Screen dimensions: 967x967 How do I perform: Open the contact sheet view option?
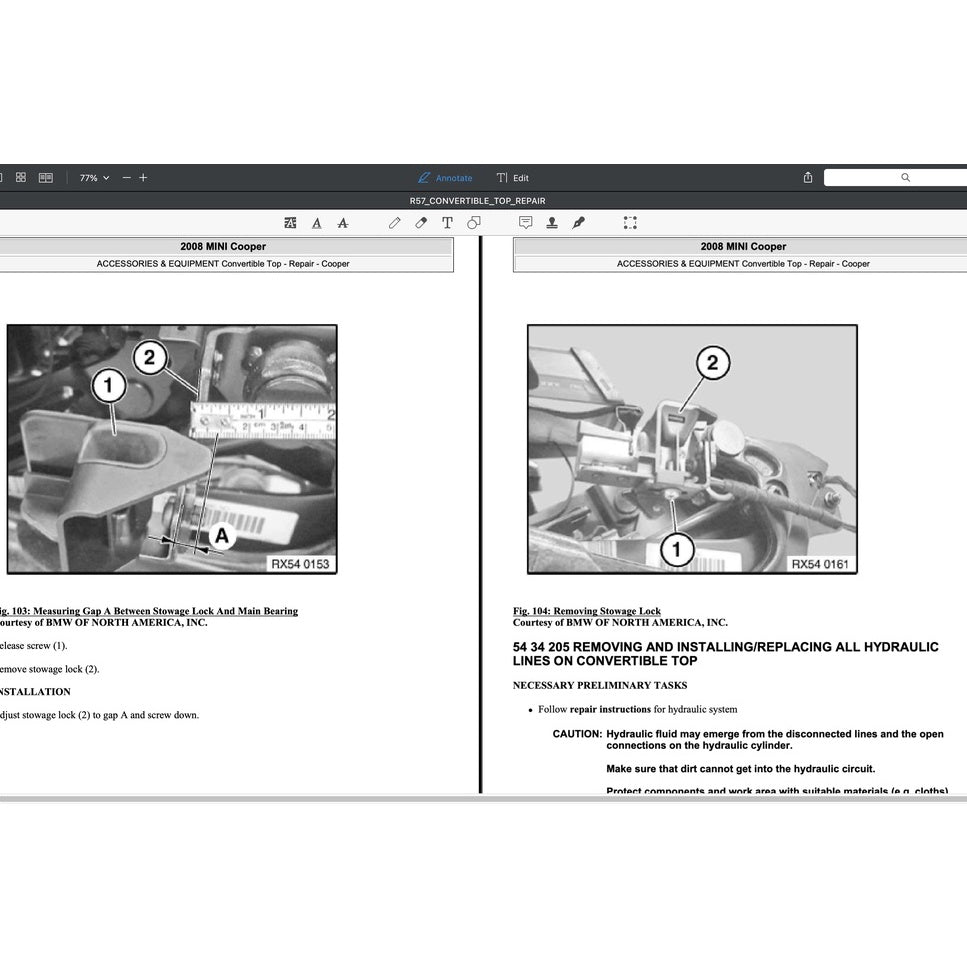point(45,177)
